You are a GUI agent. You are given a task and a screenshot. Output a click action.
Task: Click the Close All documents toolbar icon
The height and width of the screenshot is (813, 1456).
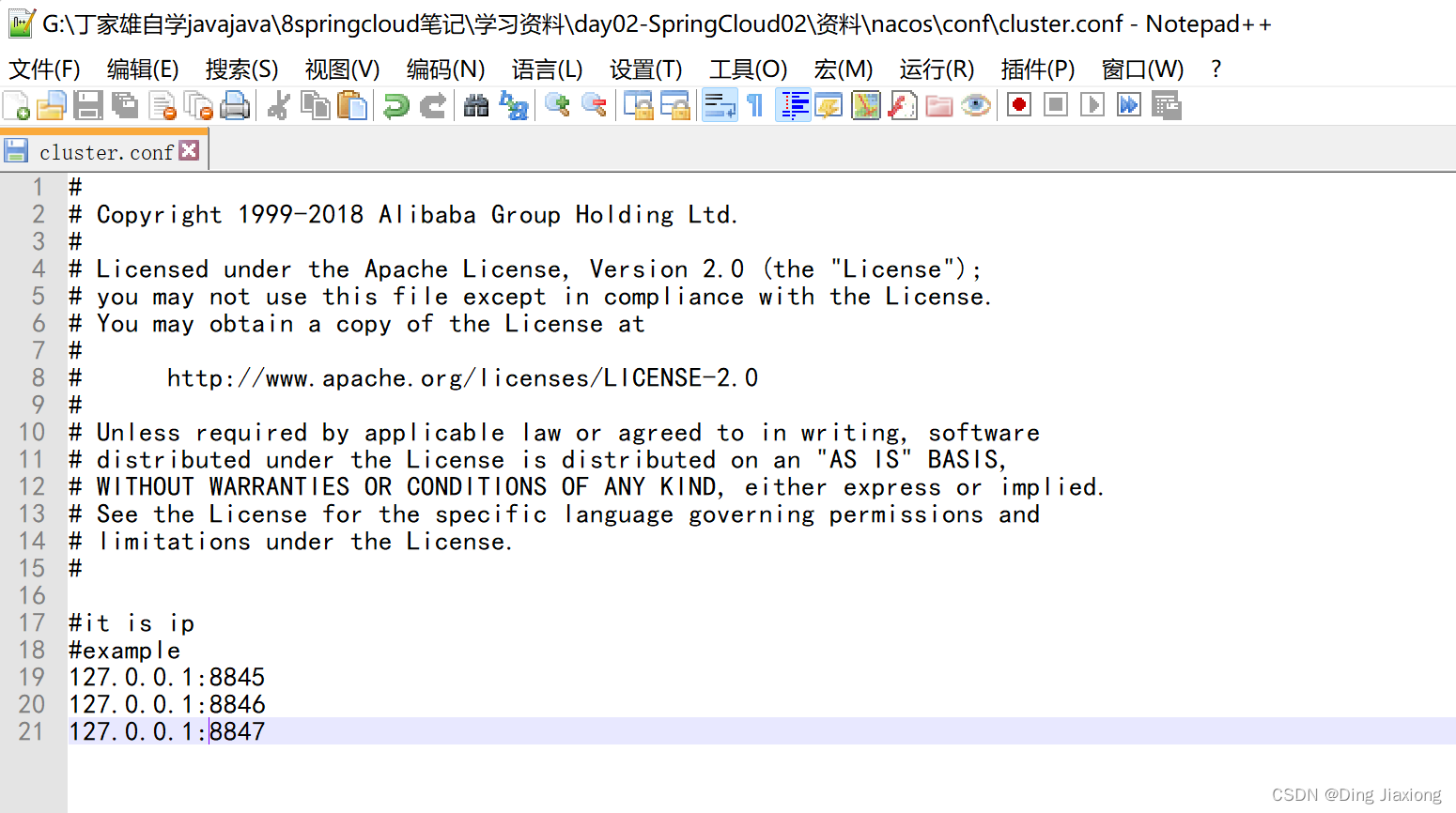pos(198,105)
